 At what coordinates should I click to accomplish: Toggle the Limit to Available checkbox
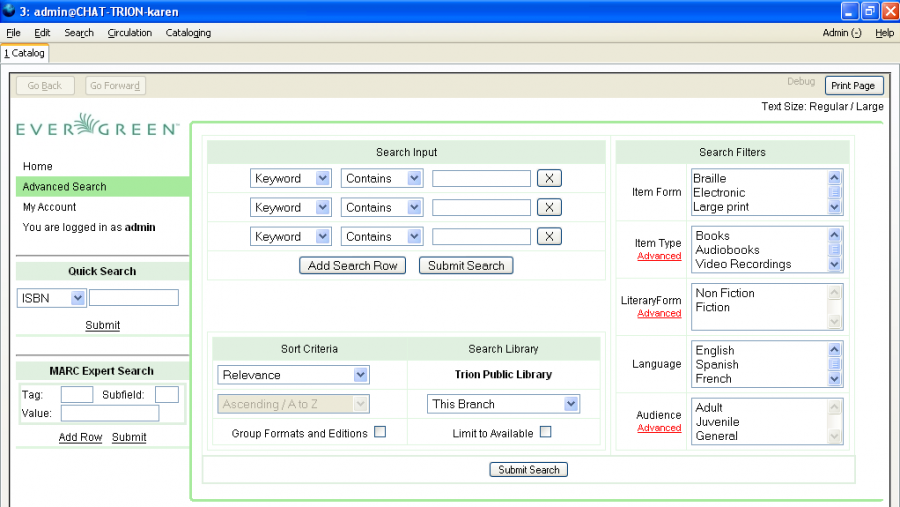545,433
